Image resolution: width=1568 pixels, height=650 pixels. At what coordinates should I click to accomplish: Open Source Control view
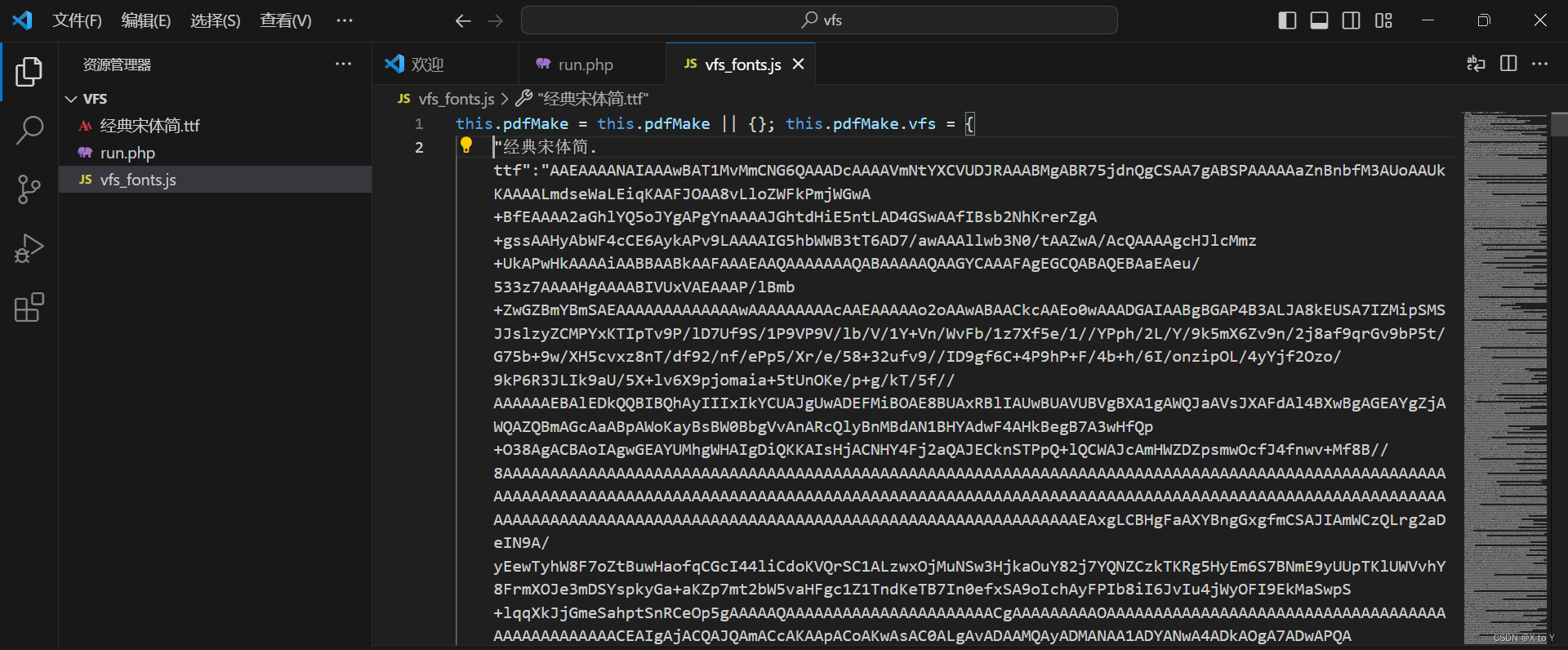[x=29, y=189]
